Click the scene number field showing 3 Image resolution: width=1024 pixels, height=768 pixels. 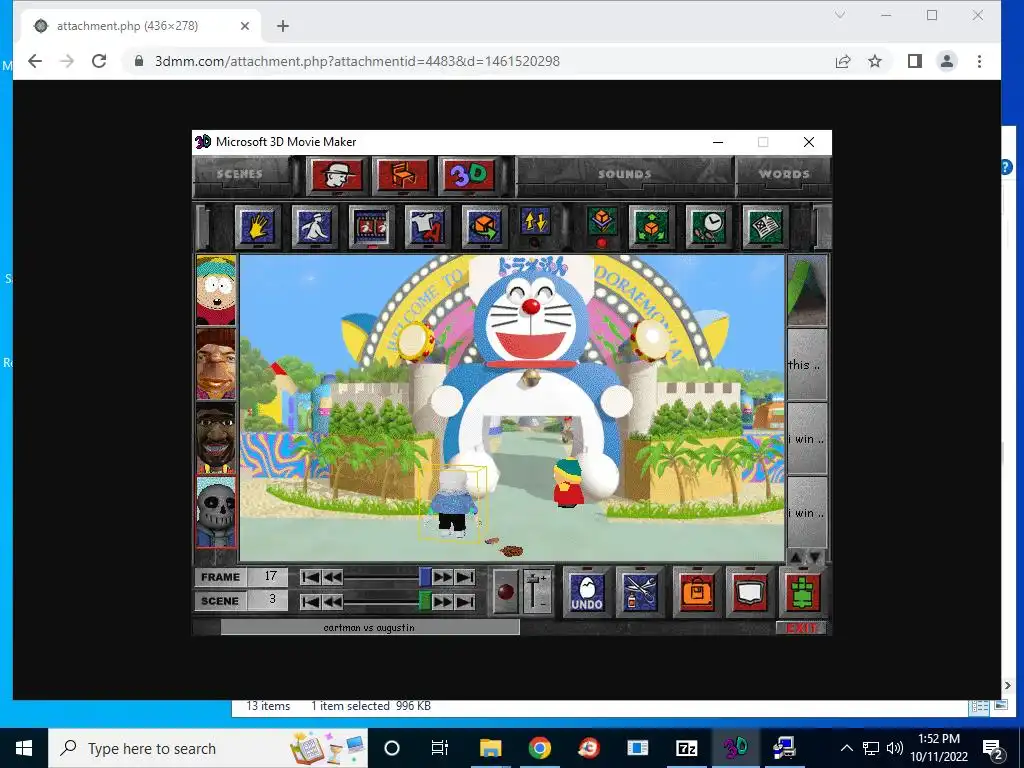268,600
